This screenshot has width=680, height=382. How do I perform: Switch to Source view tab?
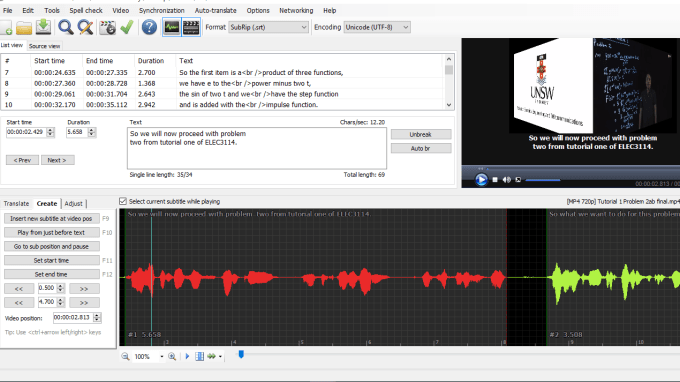(x=44, y=46)
